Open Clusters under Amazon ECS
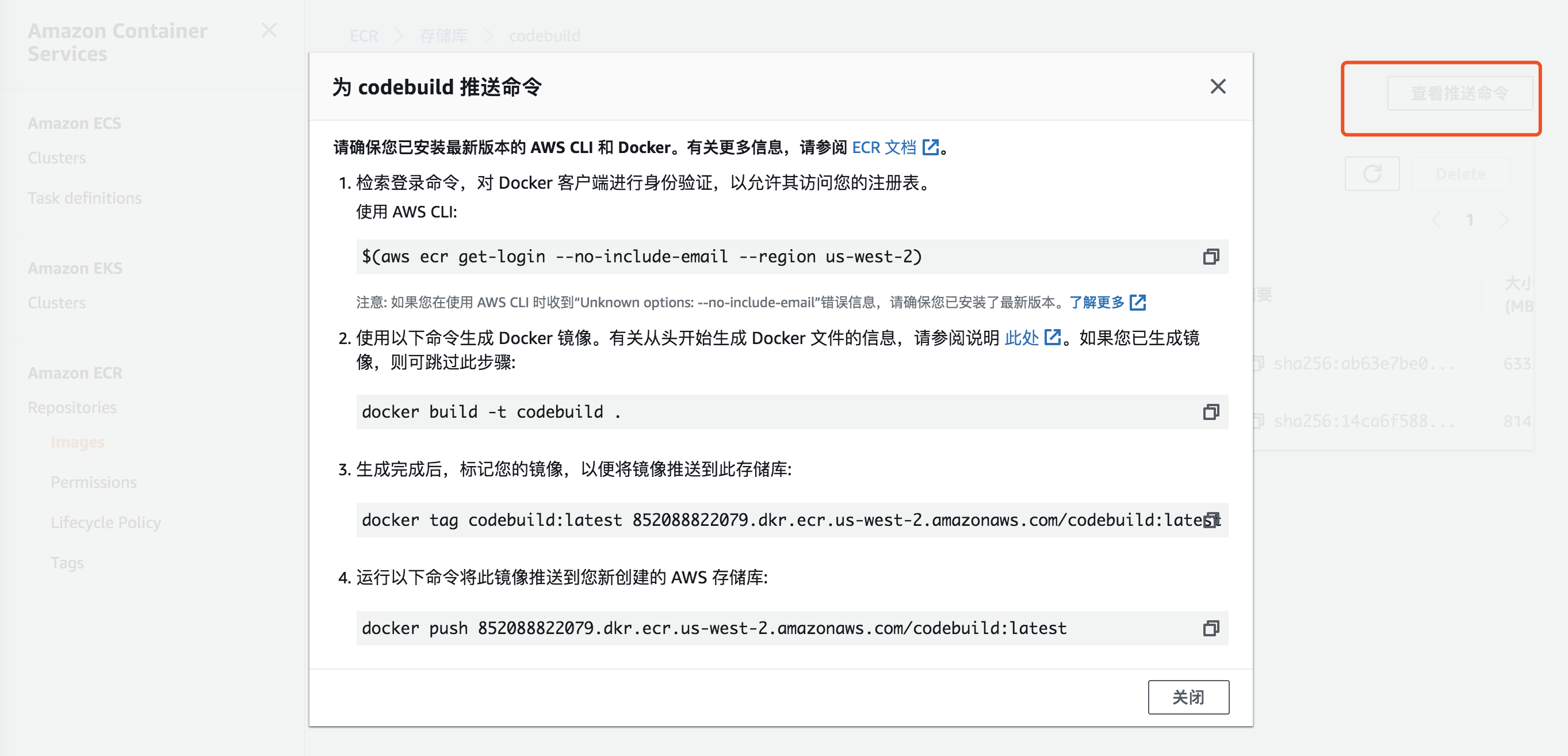The image size is (1568, 756). click(56, 158)
